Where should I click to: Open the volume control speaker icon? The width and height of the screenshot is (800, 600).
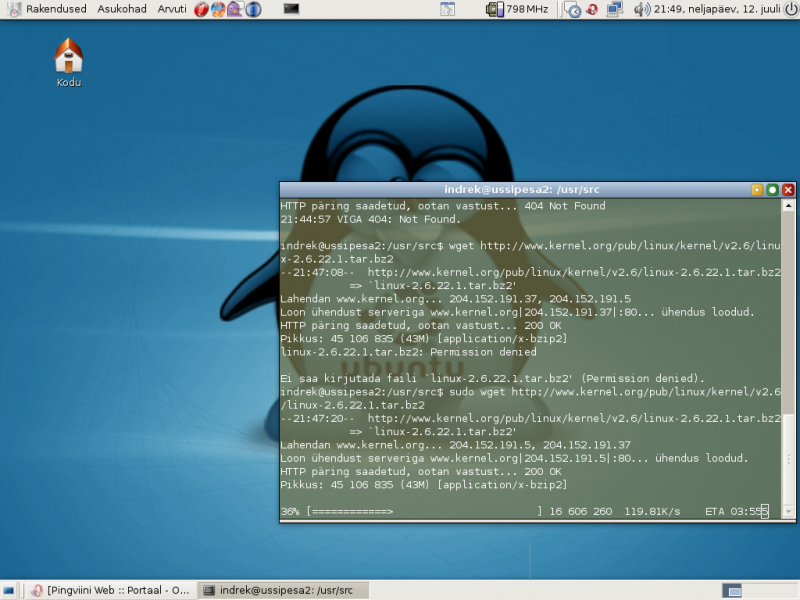[642, 9]
